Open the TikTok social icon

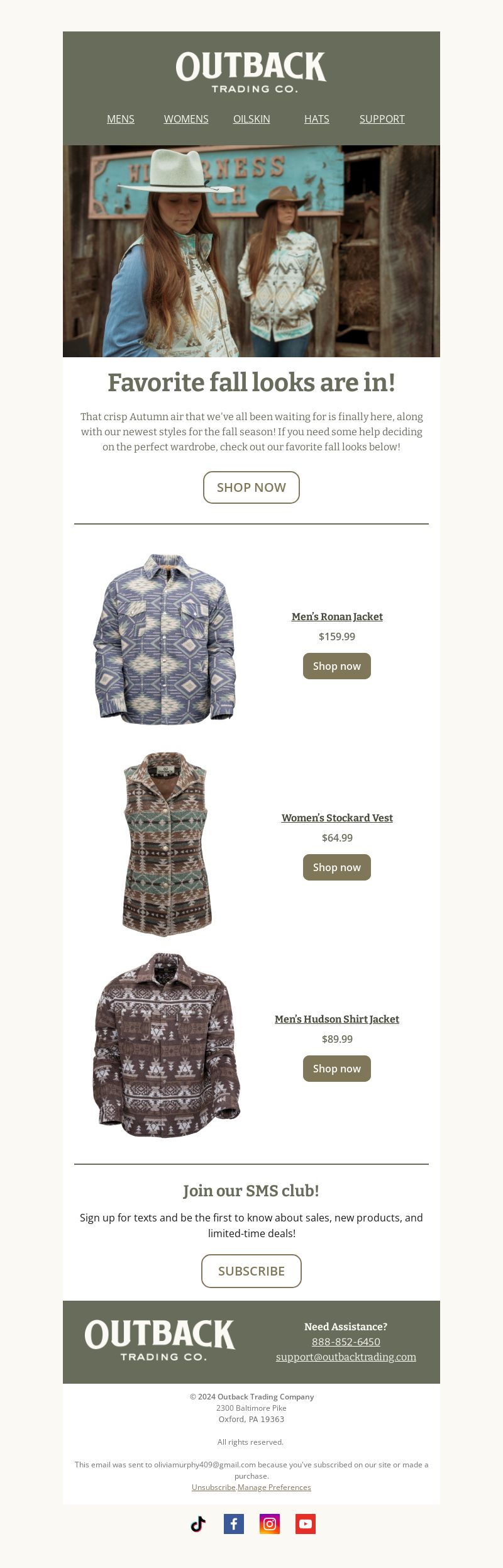pyautogui.click(x=198, y=1524)
